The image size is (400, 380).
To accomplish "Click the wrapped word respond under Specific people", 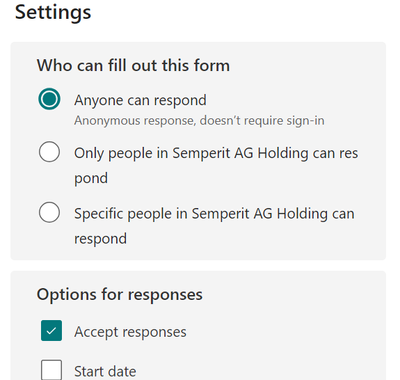I will point(100,239).
